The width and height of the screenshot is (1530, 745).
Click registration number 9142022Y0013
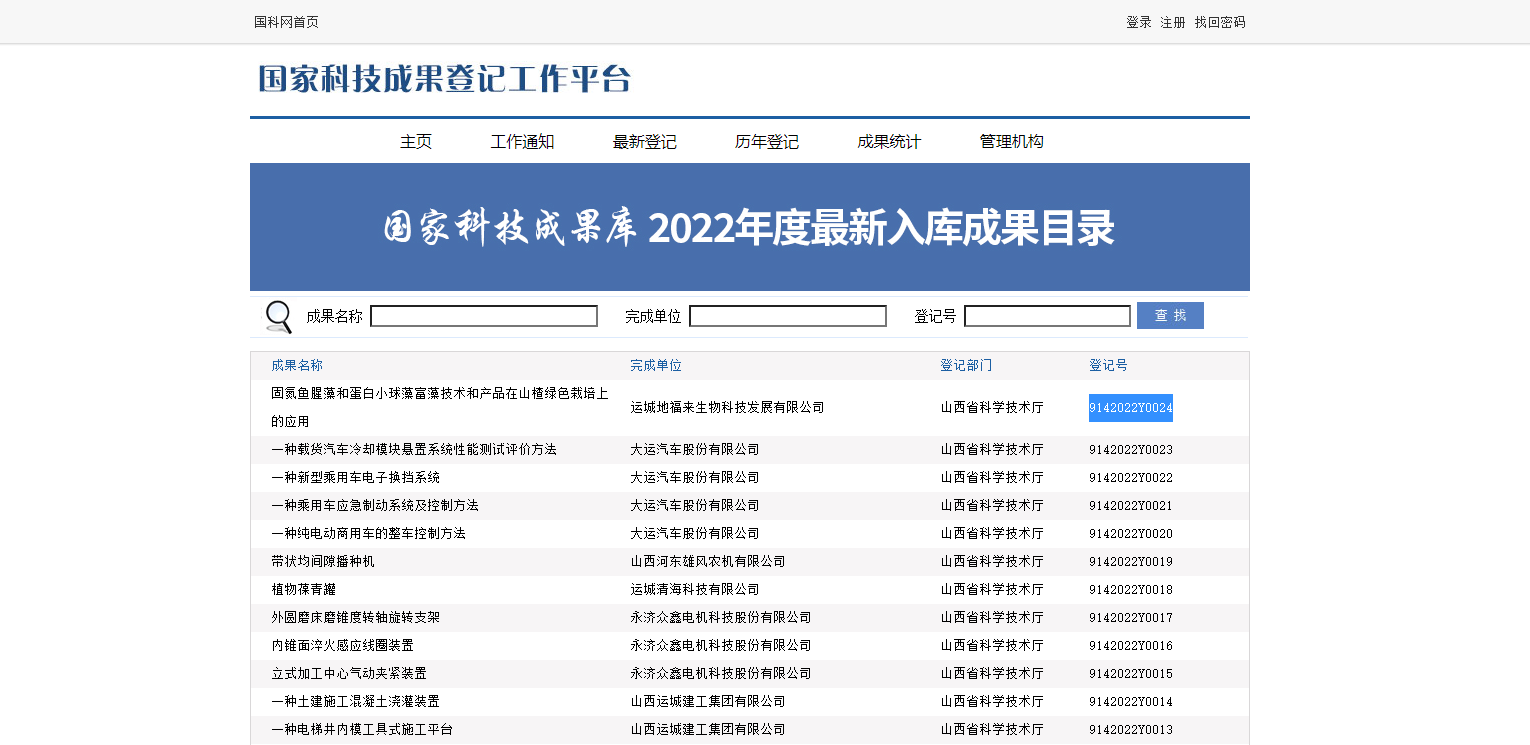click(x=1131, y=730)
